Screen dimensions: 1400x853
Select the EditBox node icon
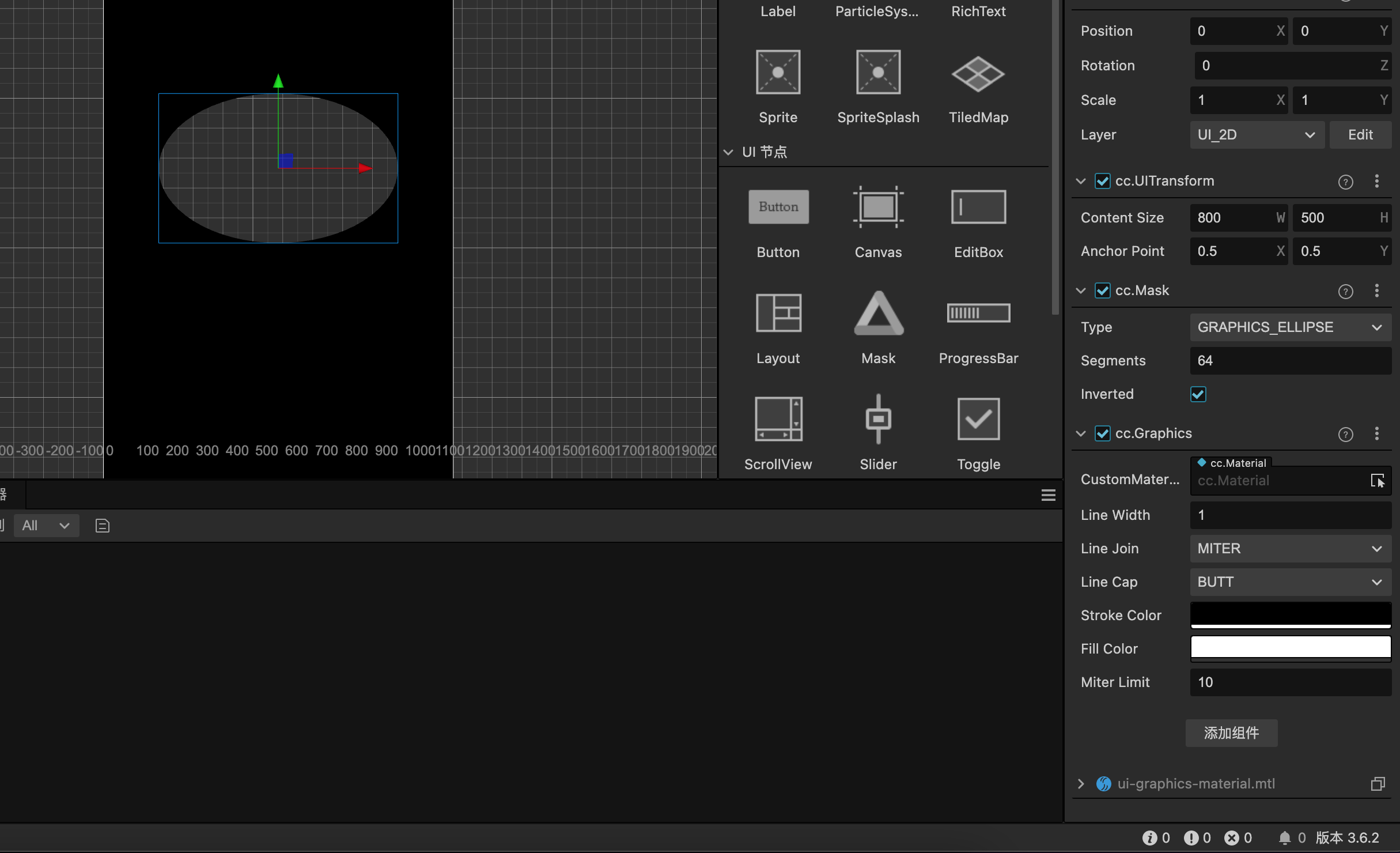coord(978,207)
